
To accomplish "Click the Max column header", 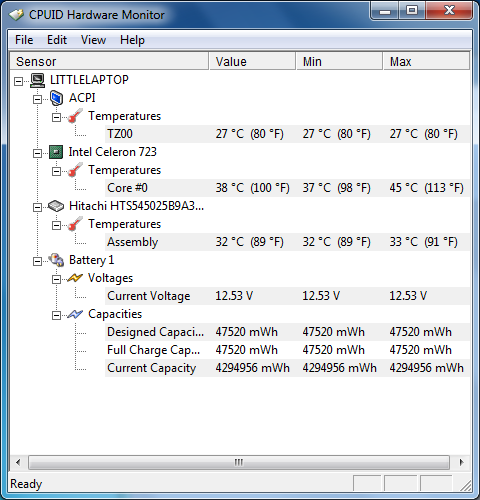I will click(426, 61).
